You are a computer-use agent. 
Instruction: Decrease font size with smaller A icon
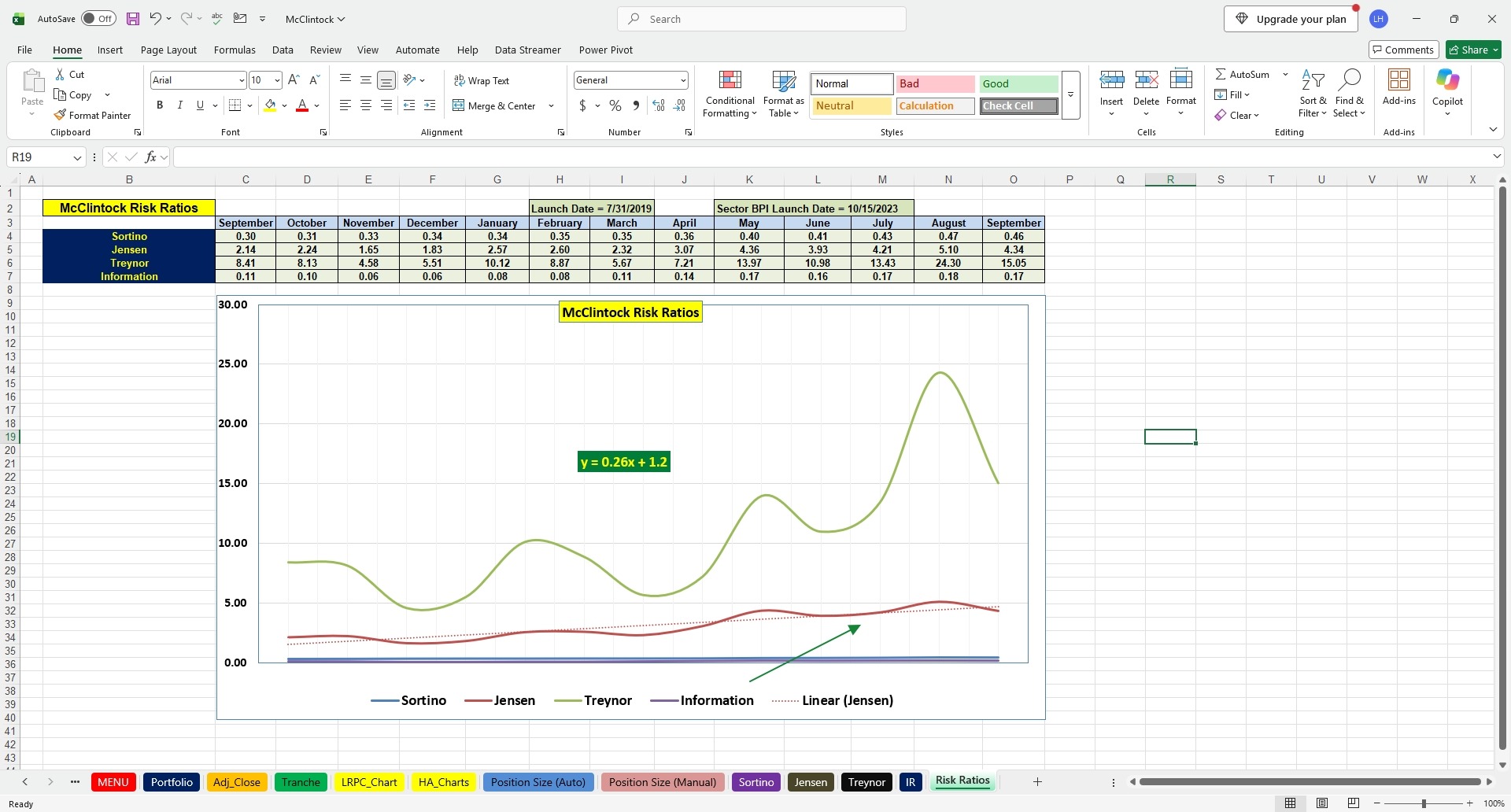[314, 79]
